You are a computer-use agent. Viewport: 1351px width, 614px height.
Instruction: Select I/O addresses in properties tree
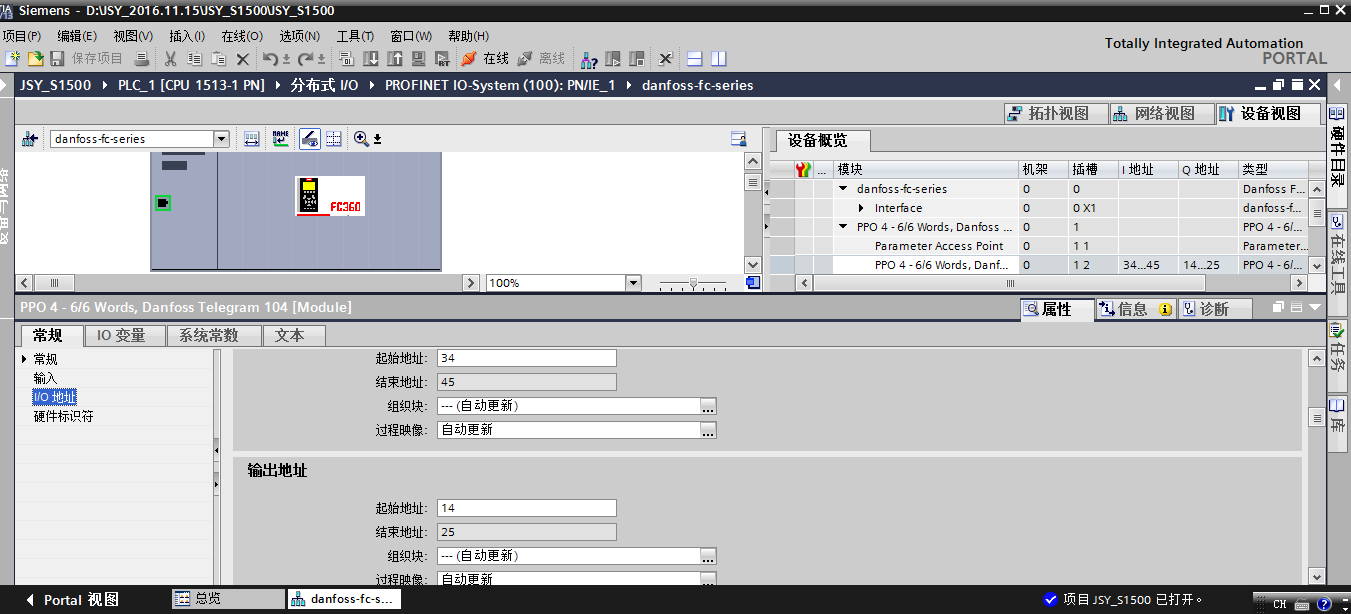pyautogui.click(x=55, y=397)
